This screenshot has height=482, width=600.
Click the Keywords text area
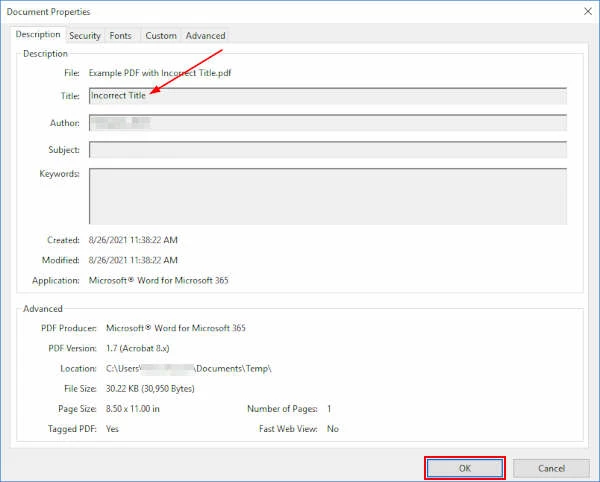[328, 196]
